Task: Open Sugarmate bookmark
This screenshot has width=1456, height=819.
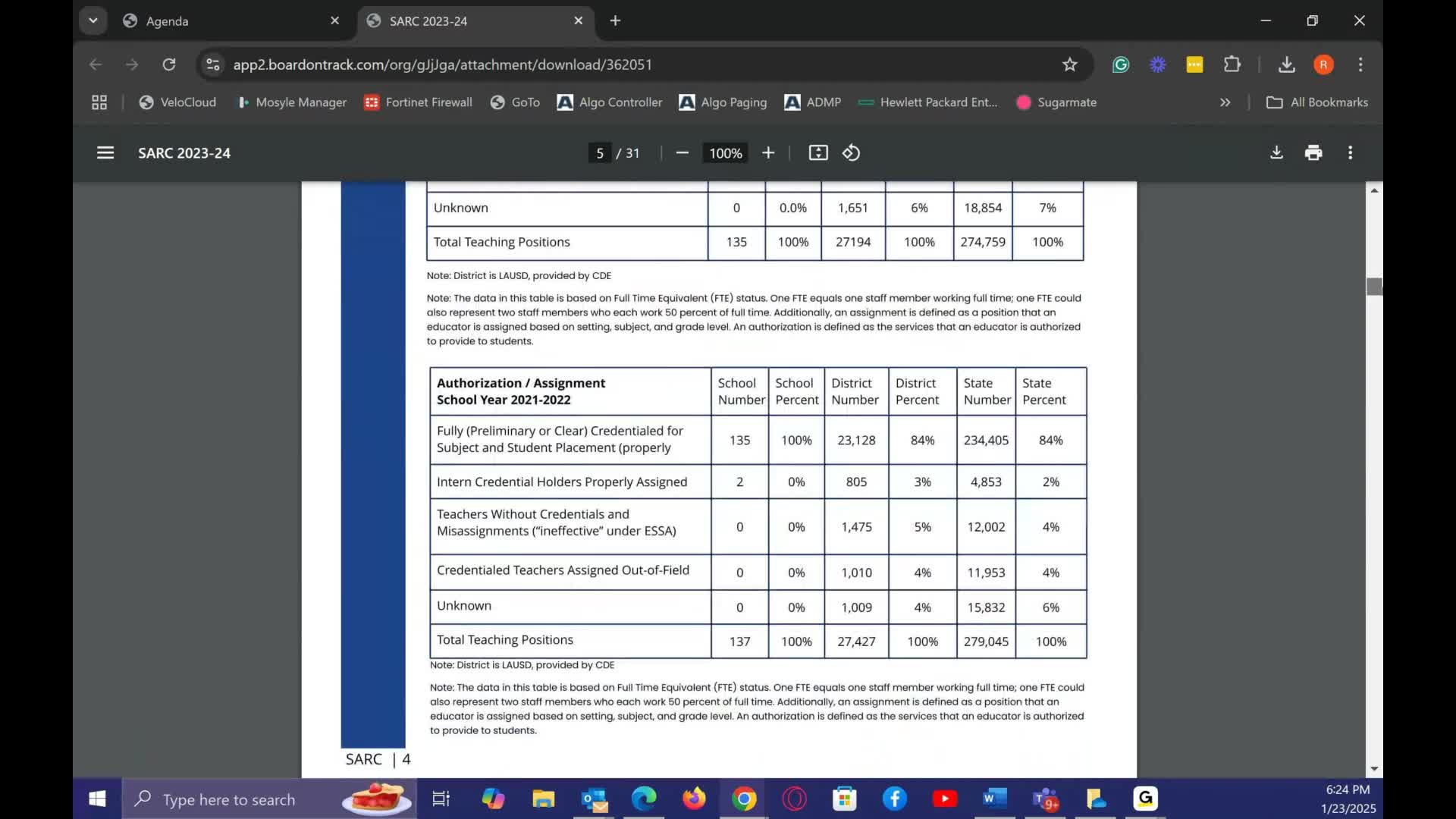Action: click(1056, 102)
